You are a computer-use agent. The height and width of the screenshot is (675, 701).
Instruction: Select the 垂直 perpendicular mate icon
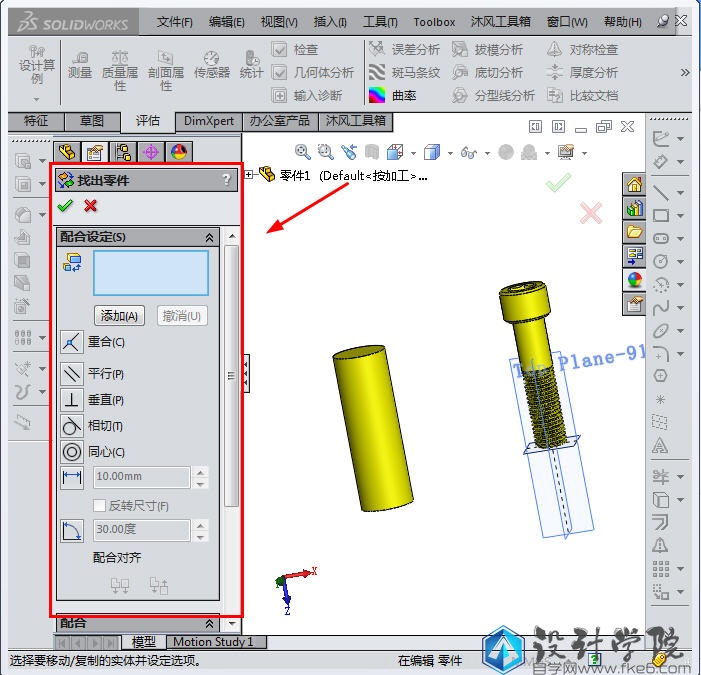72,400
